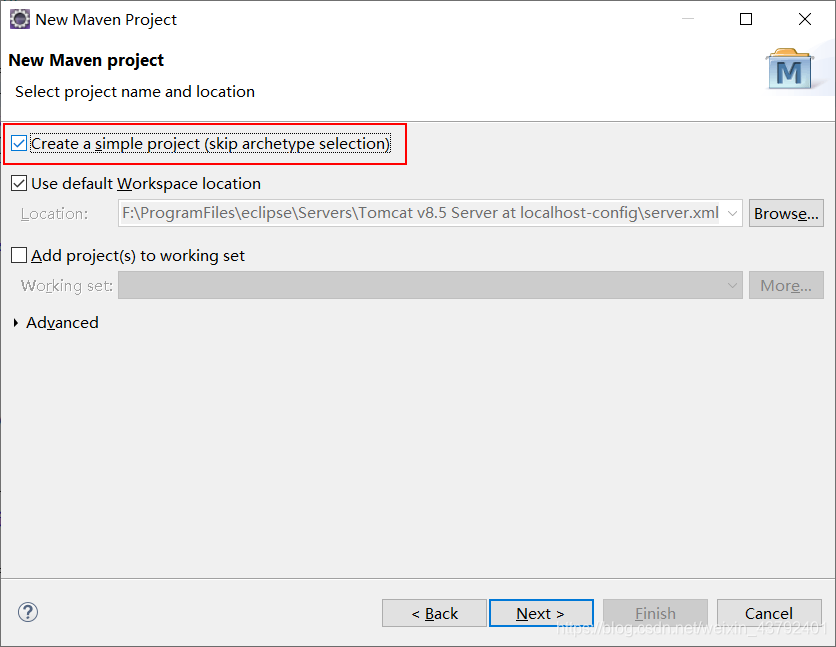
Task: Proceed by clicking Next
Action: (x=541, y=613)
